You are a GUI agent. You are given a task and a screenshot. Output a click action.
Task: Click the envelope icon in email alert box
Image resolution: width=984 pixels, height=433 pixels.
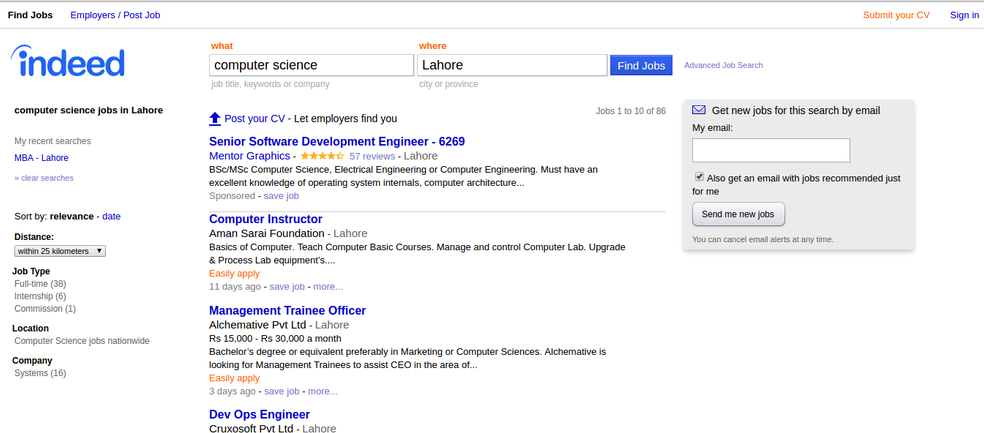click(699, 110)
